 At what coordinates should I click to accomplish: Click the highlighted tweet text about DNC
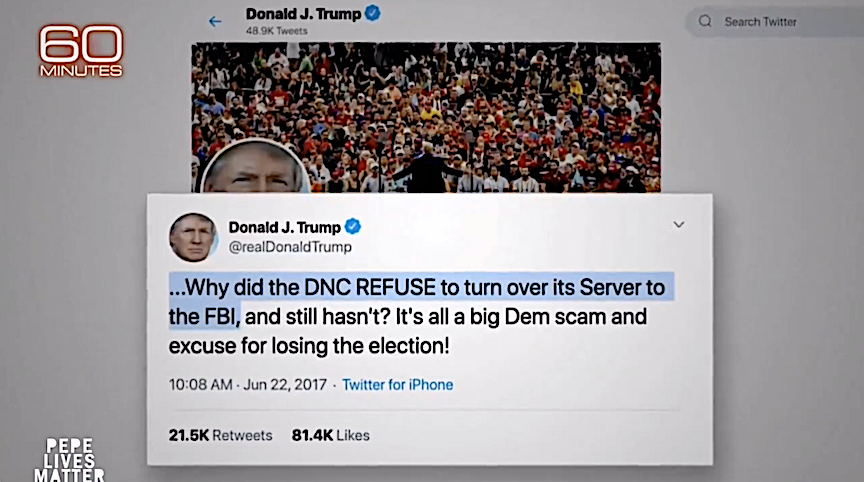coord(421,301)
